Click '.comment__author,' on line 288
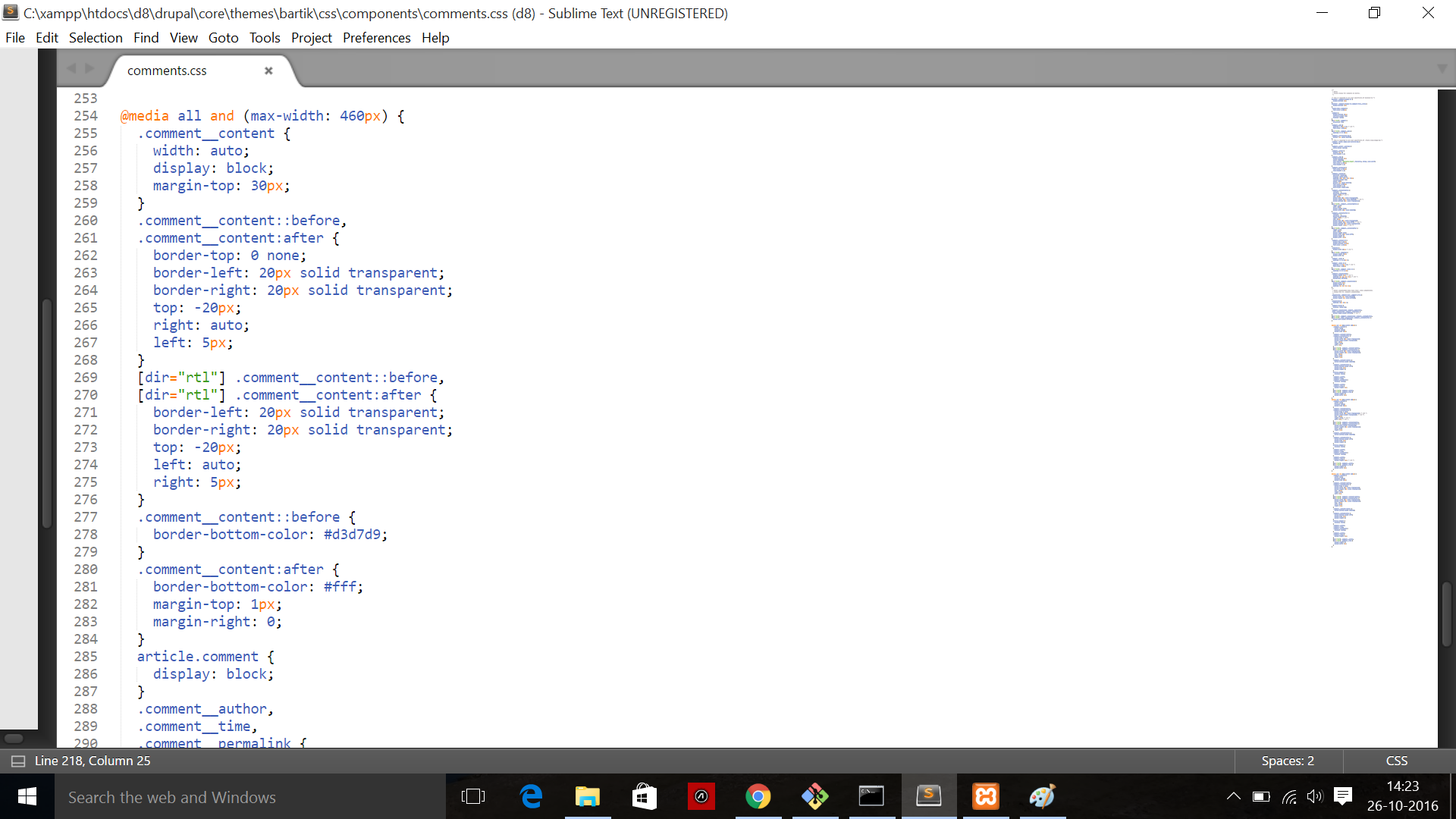Image resolution: width=1456 pixels, height=819 pixels. [x=205, y=709]
